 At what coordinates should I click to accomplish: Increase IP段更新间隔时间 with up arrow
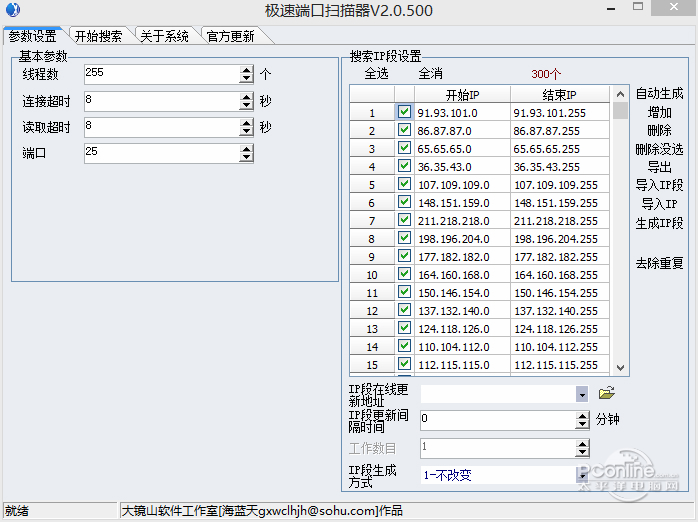pos(582,416)
